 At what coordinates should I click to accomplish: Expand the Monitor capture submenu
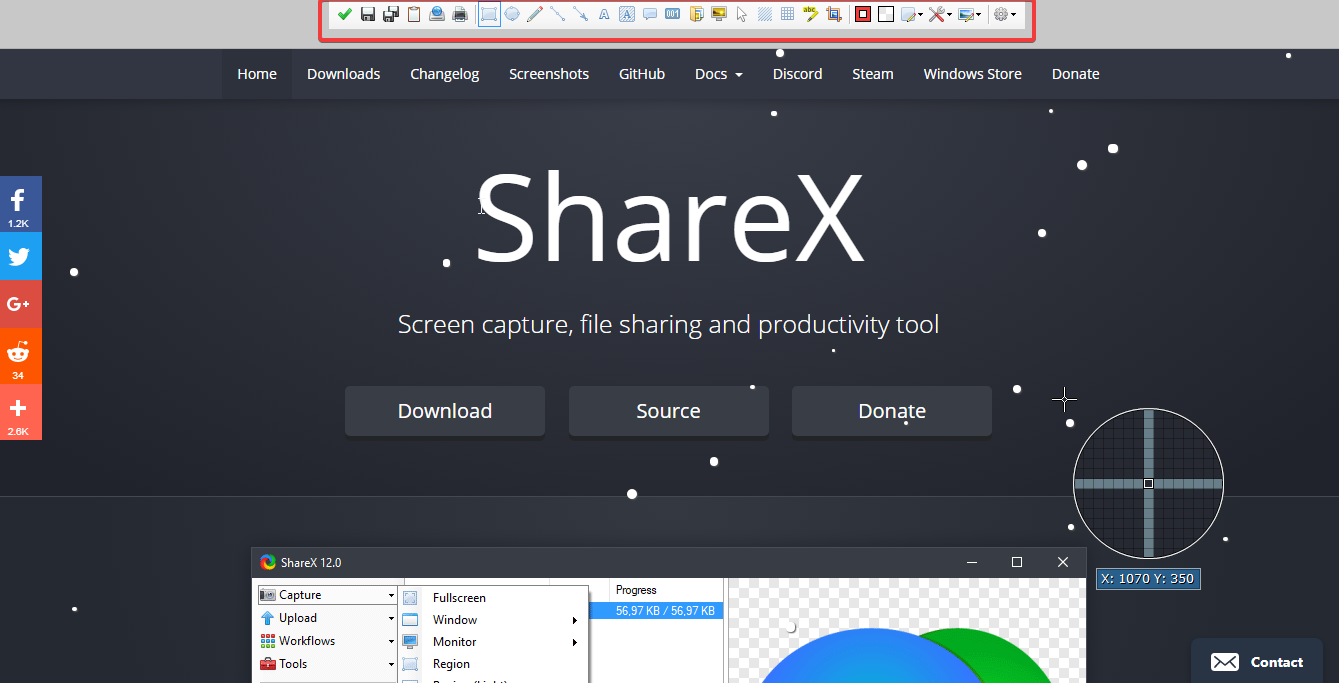[x=454, y=641]
